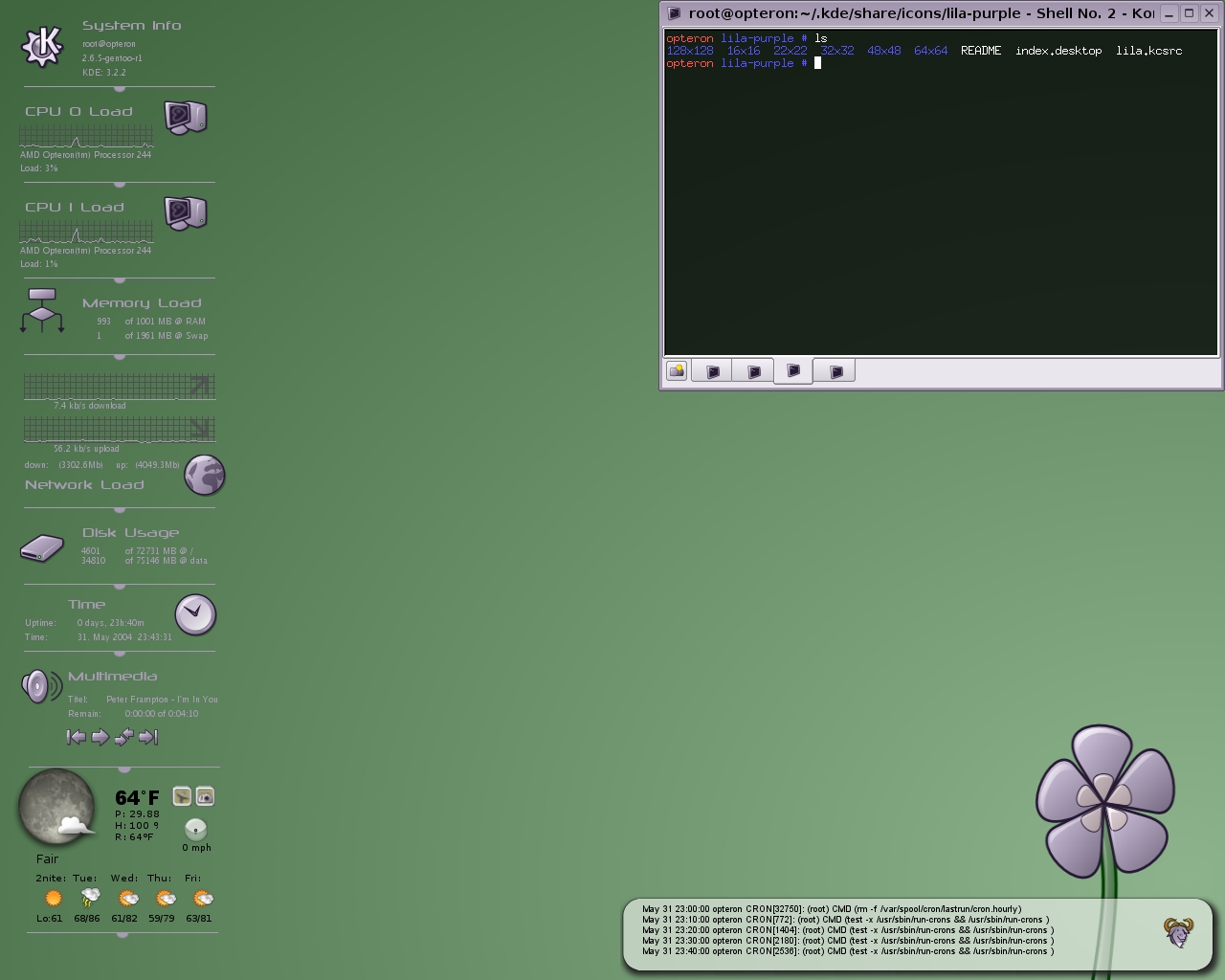Screen dimensions: 1225x980
Task: Click index.desktop in the terminal listing
Action: [1058, 51]
